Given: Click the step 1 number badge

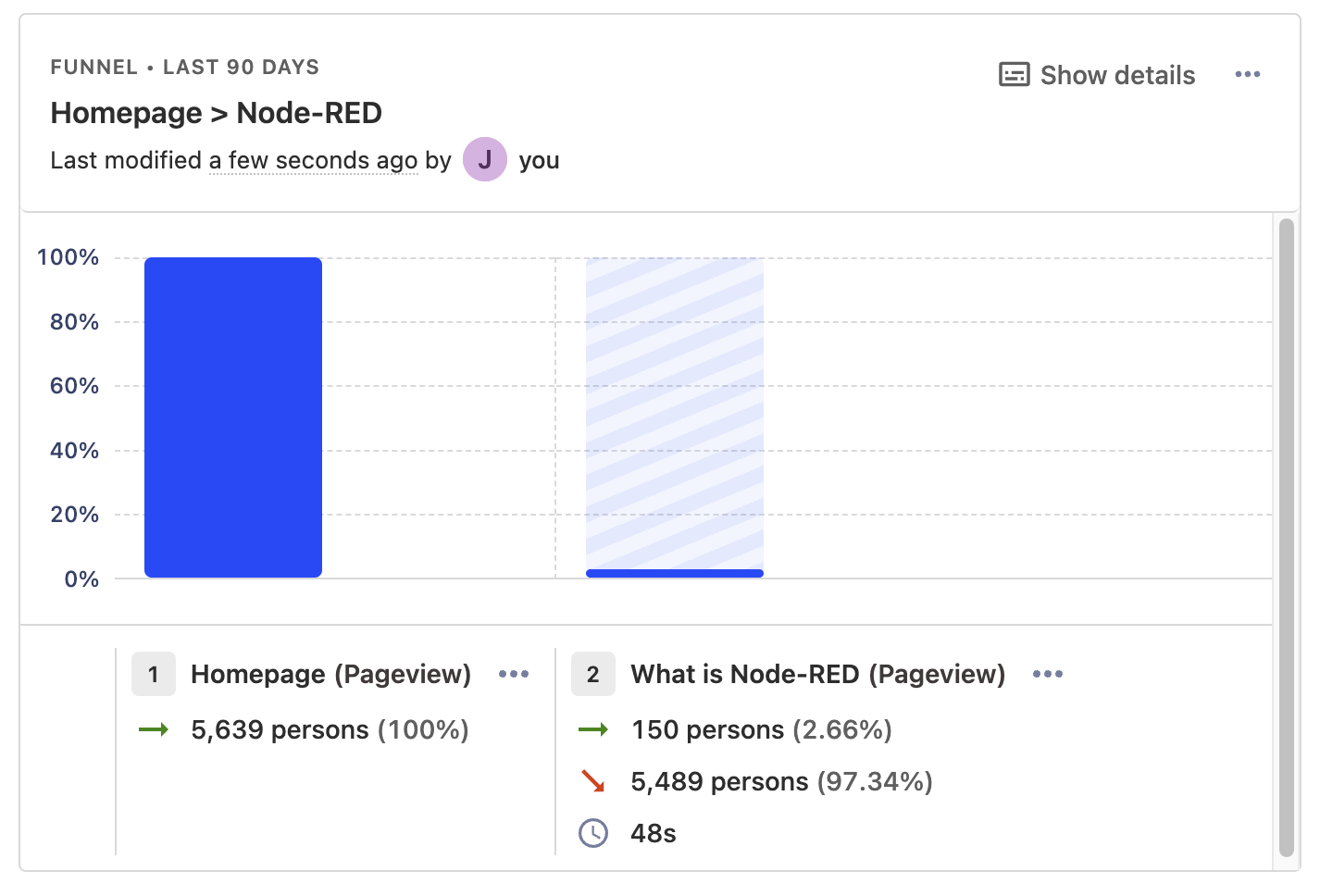Looking at the screenshot, I should 153,674.
